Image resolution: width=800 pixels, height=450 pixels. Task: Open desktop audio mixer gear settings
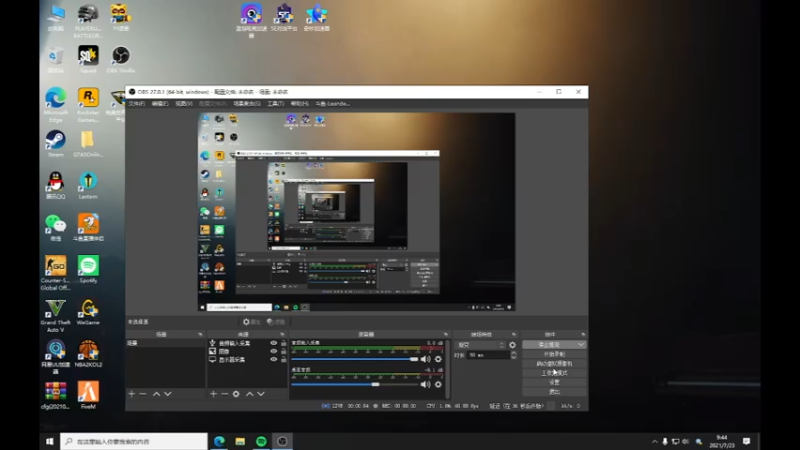coord(438,384)
